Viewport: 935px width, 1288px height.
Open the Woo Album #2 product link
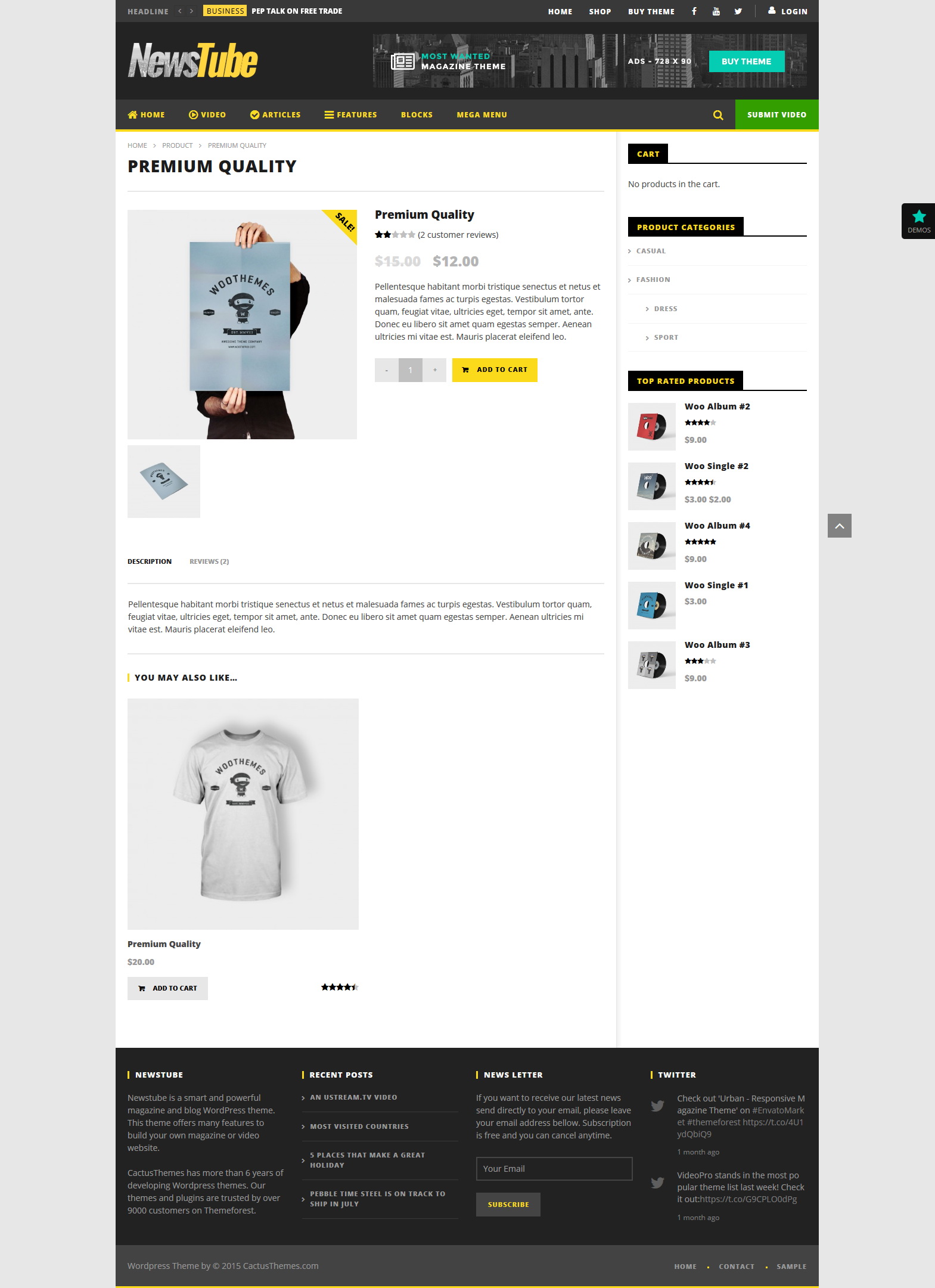(717, 406)
